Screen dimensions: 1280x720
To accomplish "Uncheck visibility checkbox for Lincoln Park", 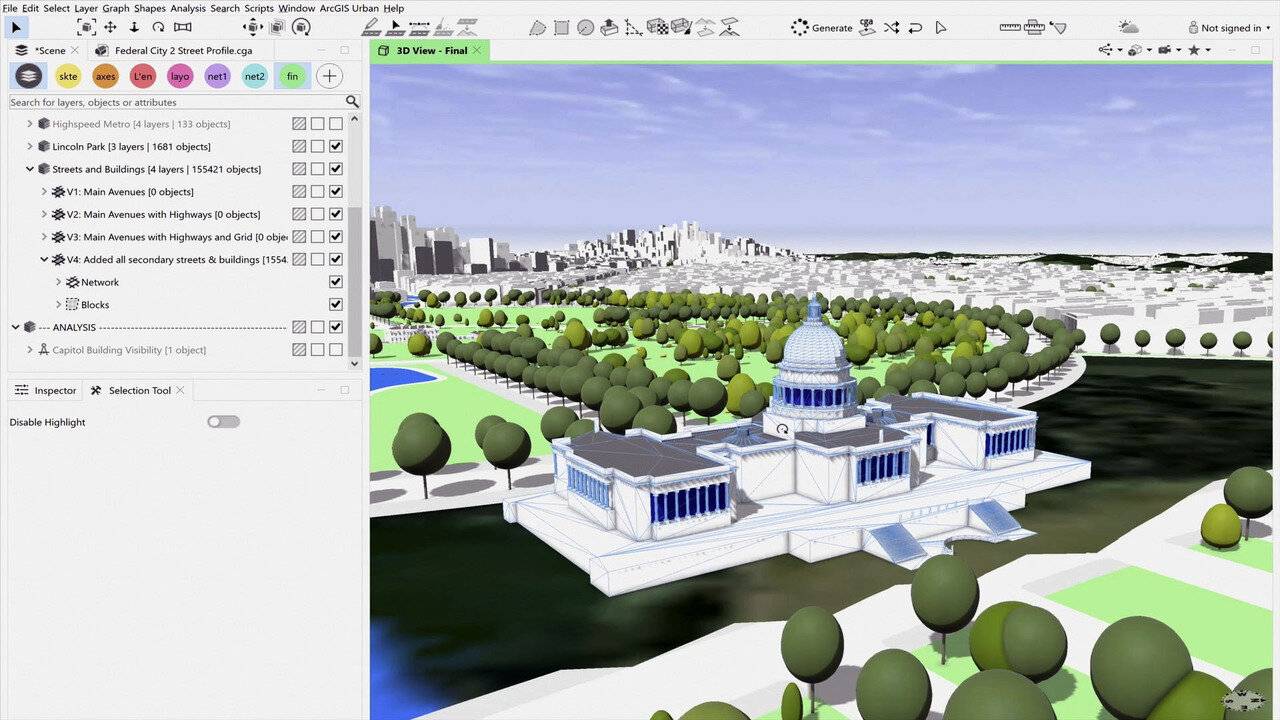I will 336,147.
